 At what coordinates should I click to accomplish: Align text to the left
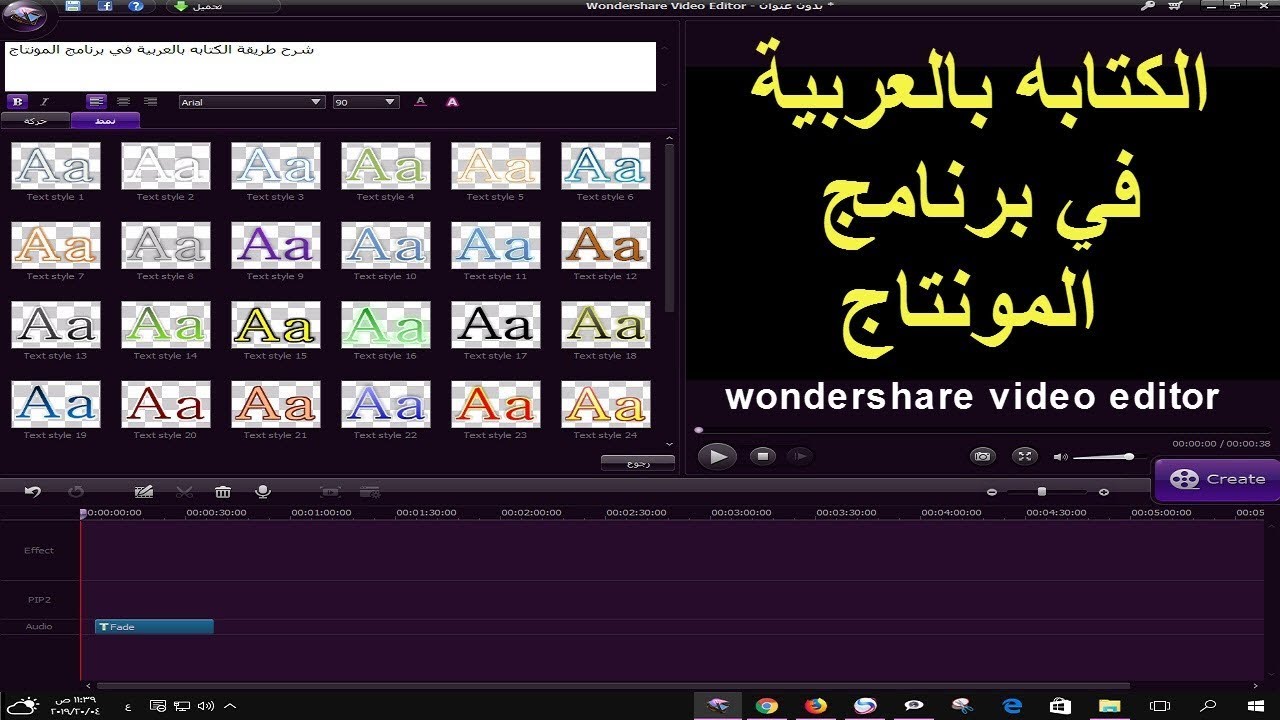point(96,102)
